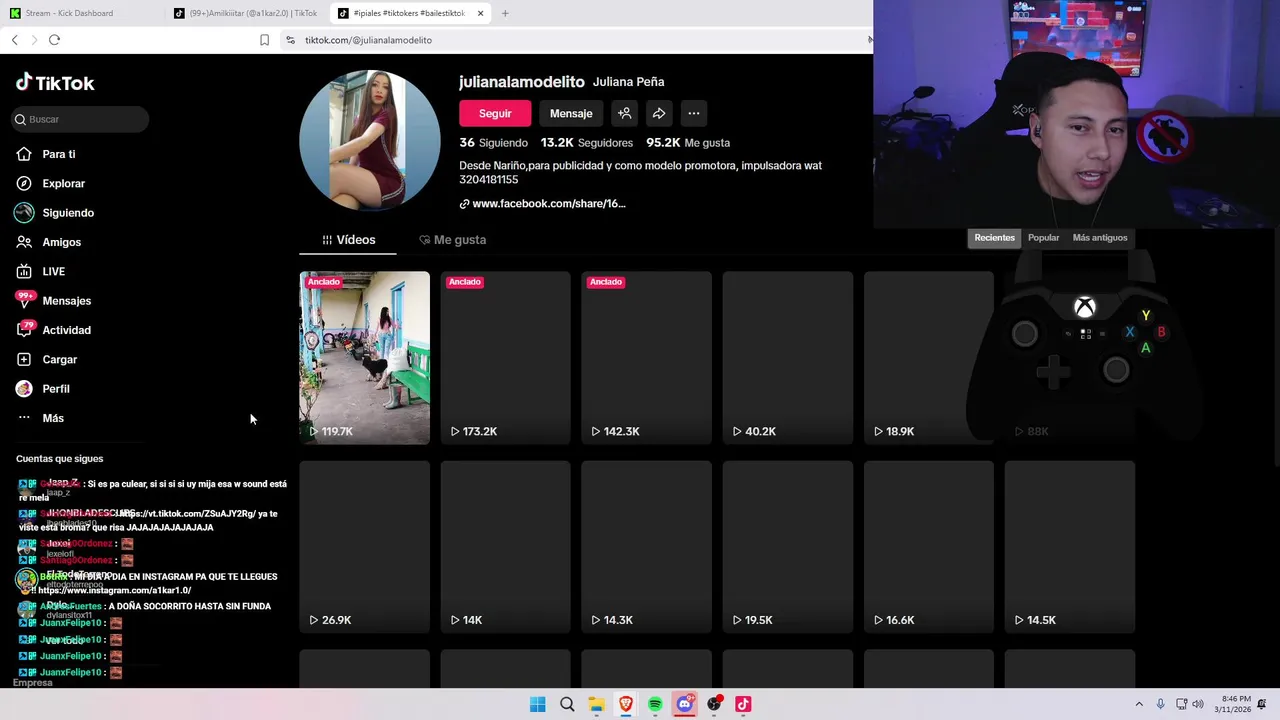
Task: Open pinned video with 119.7K views
Action: tap(365, 358)
